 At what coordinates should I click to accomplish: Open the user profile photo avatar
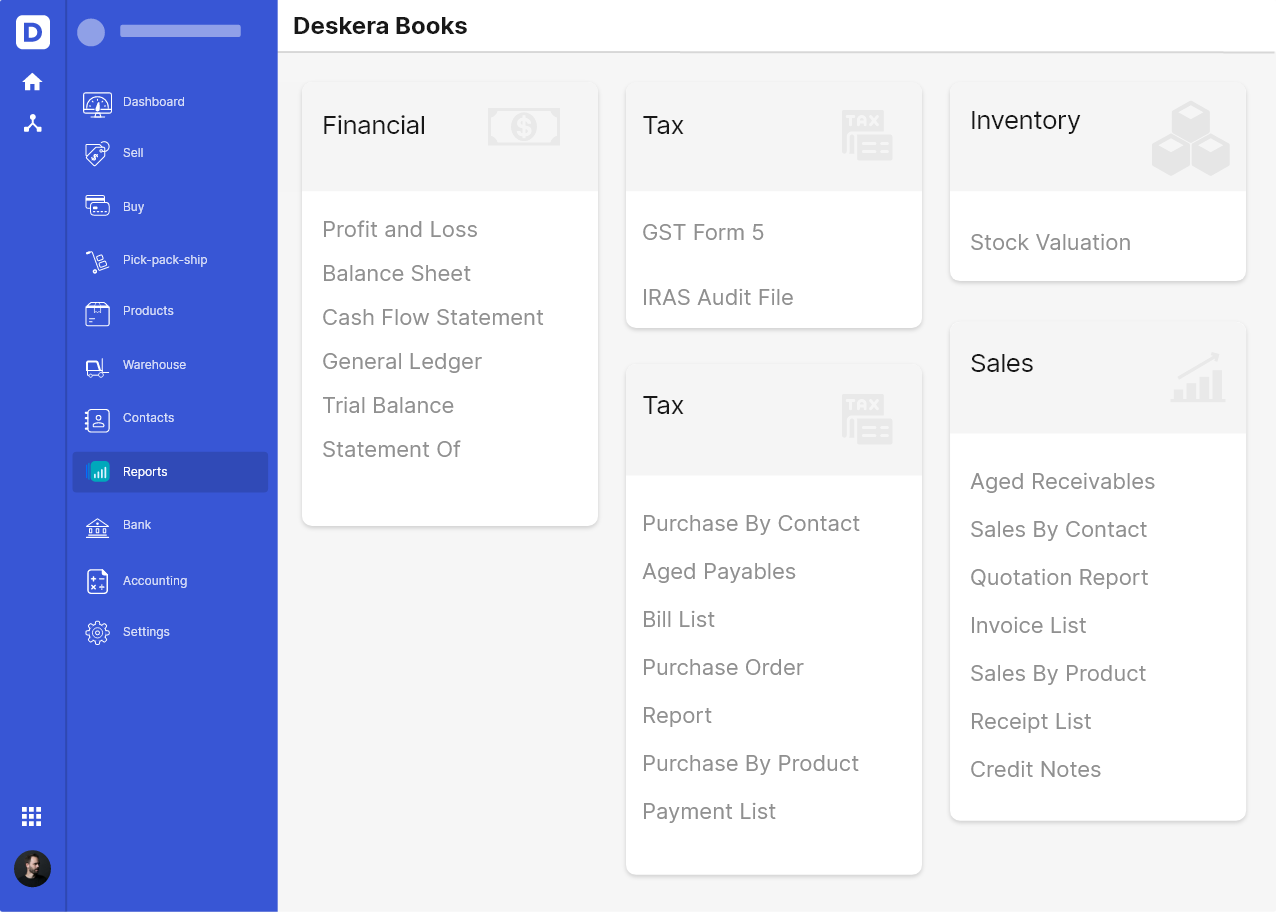(x=32, y=868)
